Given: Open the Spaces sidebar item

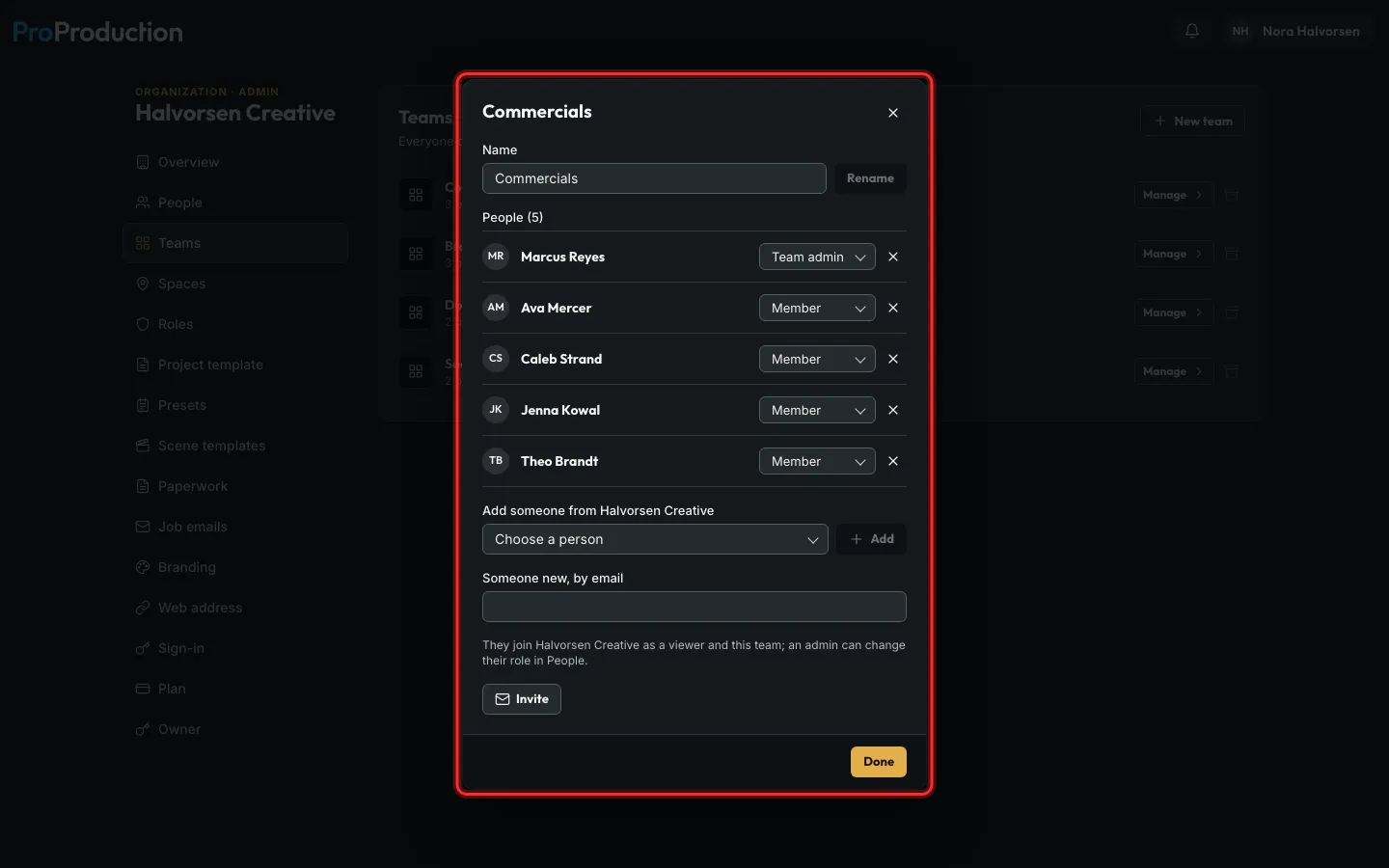Looking at the screenshot, I should [235, 284].
